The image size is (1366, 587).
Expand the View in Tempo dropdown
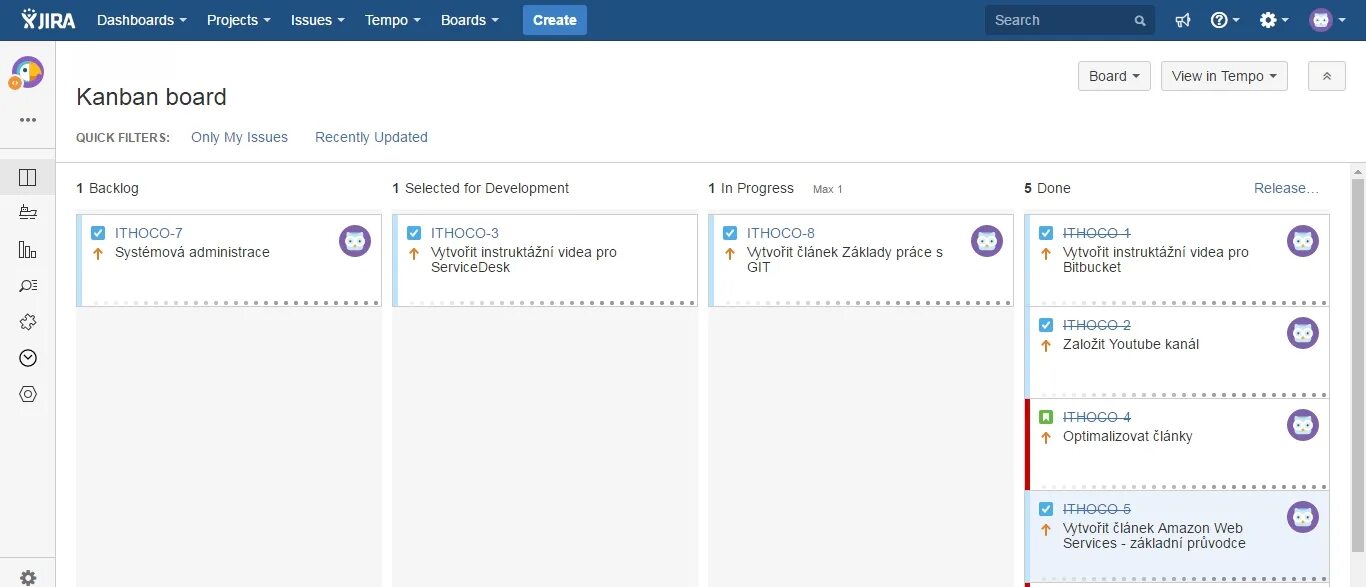click(1224, 76)
